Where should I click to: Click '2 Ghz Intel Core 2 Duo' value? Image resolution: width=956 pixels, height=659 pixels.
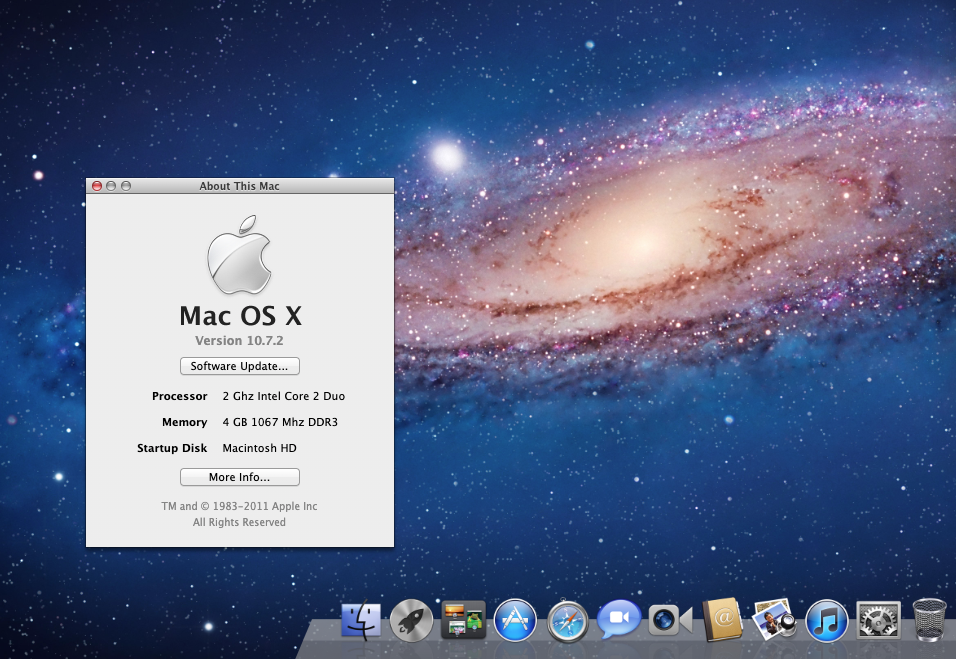[284, 396]
